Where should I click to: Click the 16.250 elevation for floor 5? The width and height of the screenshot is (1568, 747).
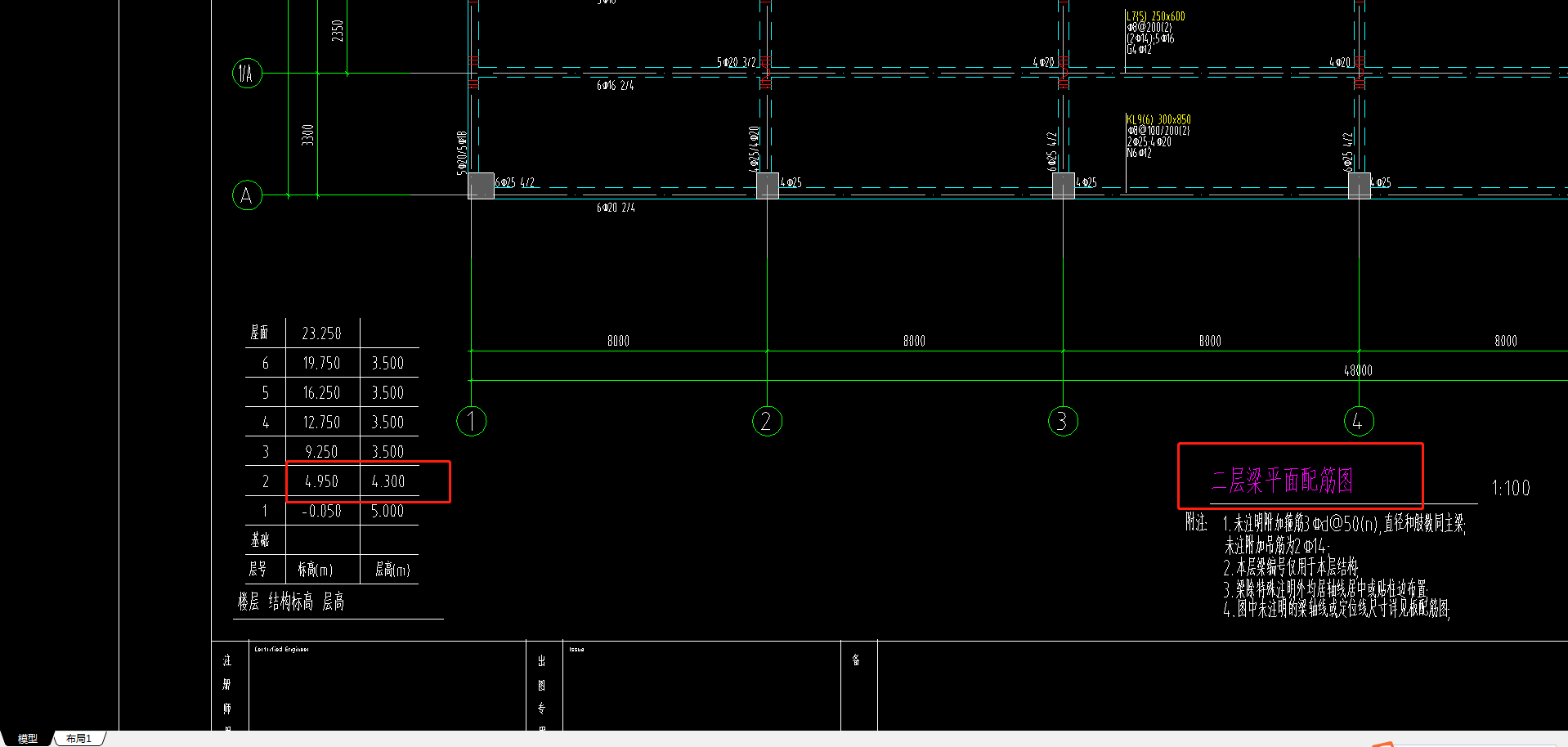coord(321,392)
